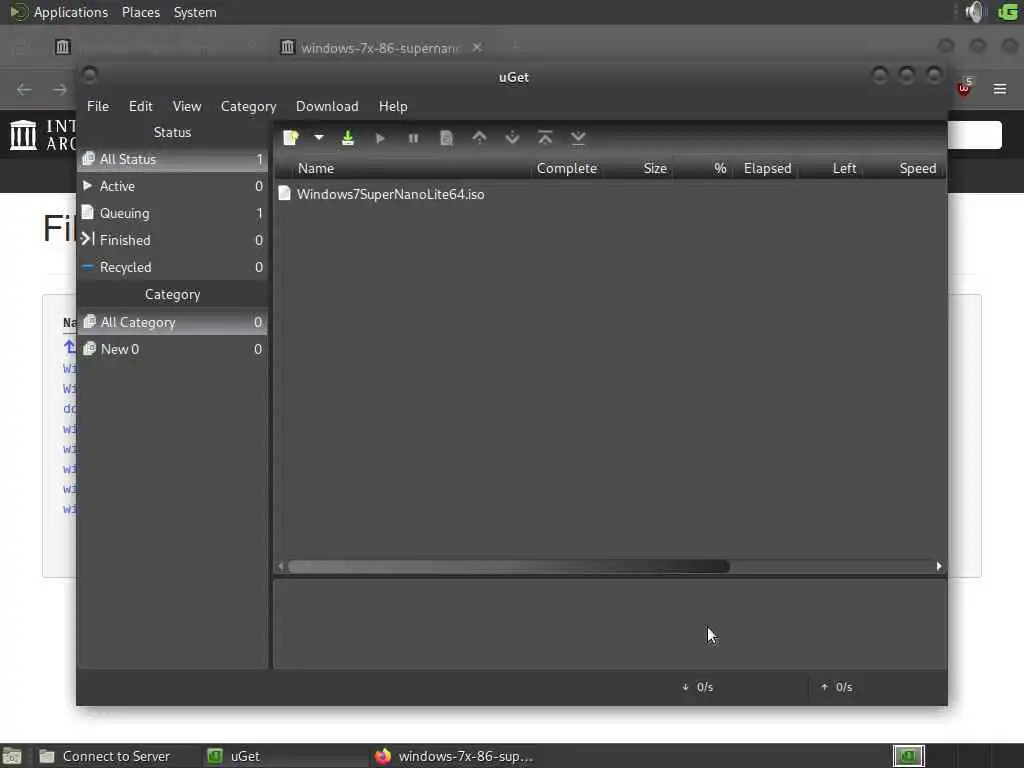Start download with the play button
Image resolution: width=1024 pixels, height=768 pixels.
point(380,138)
